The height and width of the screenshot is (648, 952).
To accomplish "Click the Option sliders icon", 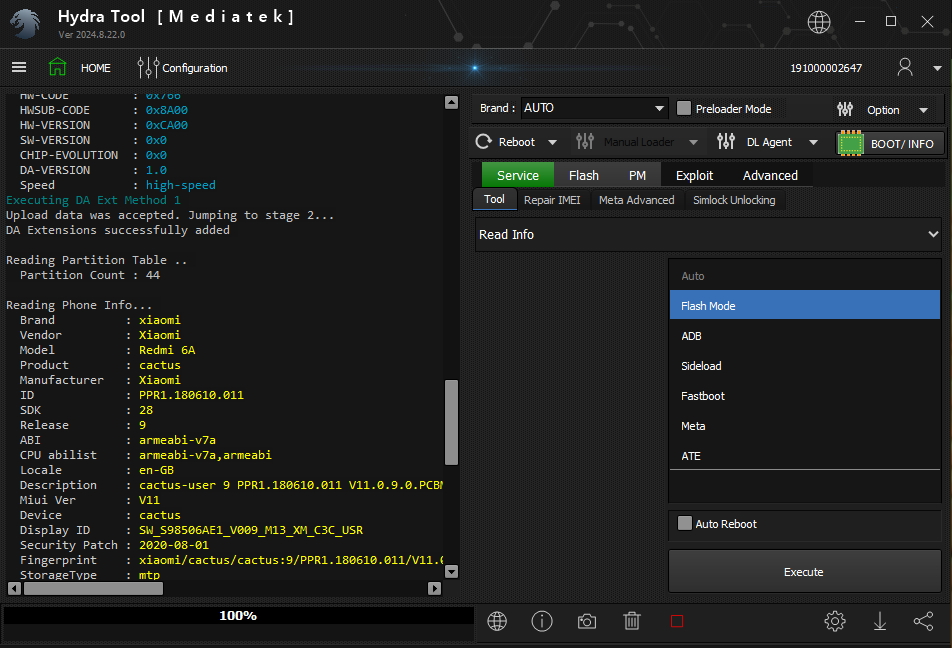I will tap(845, 109).
